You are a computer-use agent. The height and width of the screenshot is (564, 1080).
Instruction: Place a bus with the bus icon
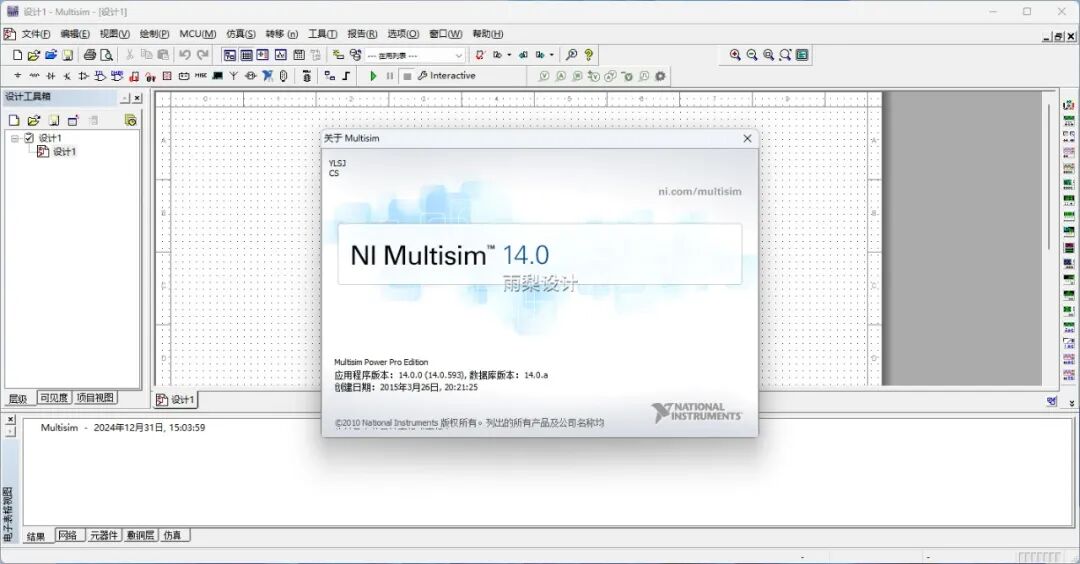[346, 76]
